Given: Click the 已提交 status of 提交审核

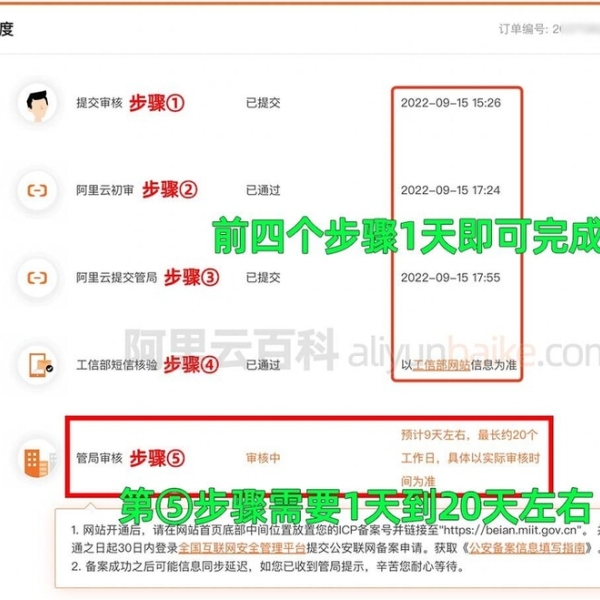Looking at the screenshot, I should click(263, 103).
